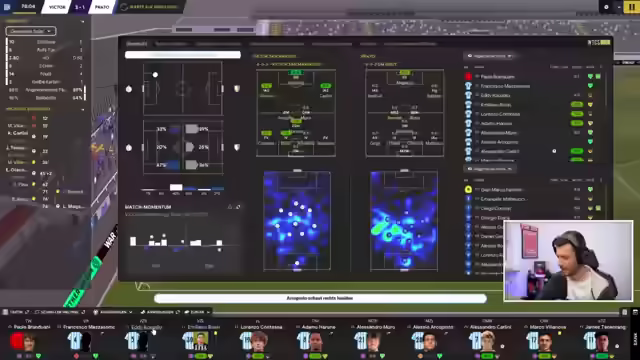
Task: Click the info icon on Alessandro Carlini's row
Action: click(x=554, y=151)
